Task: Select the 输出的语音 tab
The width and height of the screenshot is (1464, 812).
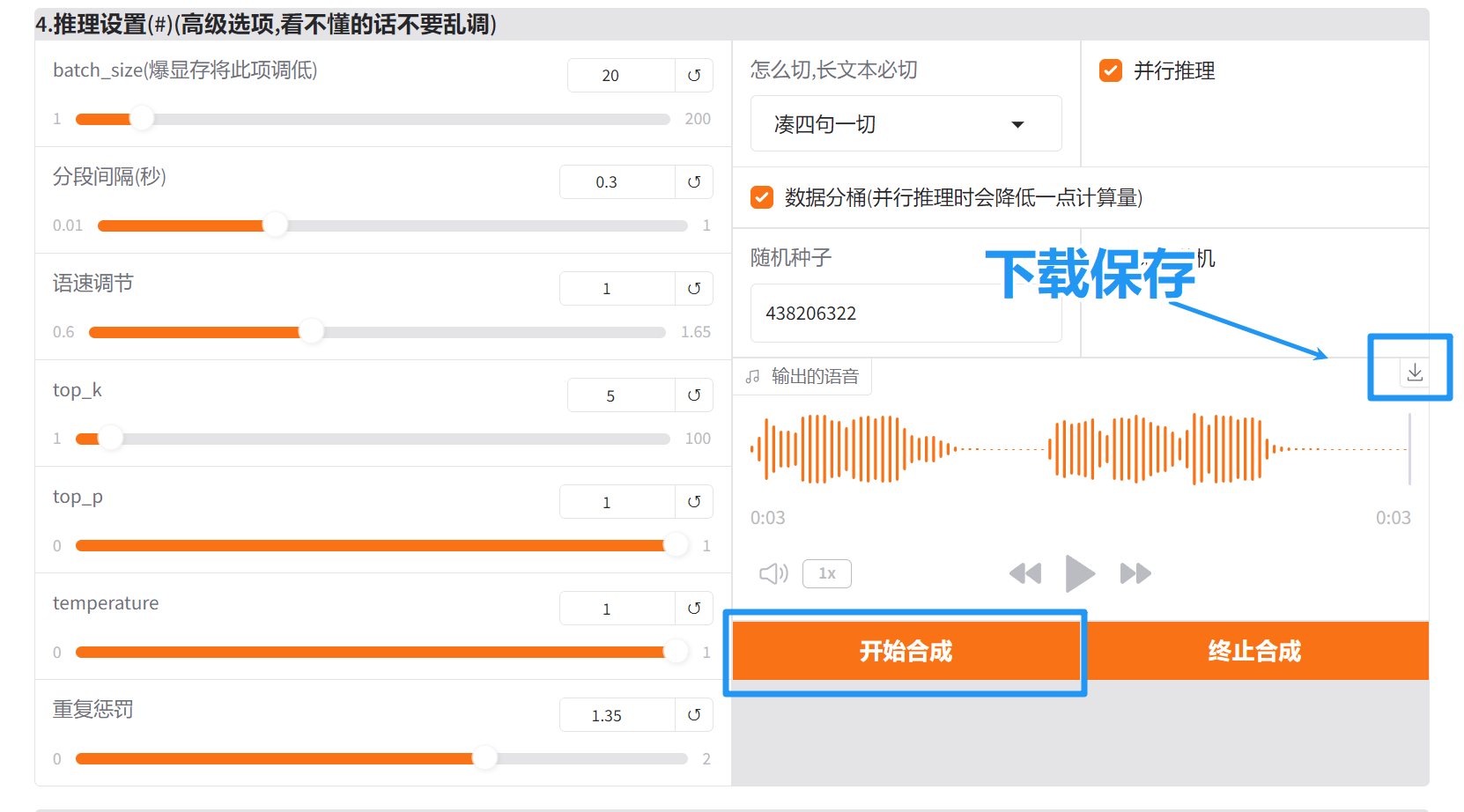Action: pyautogui.click(x=802, y=376)
